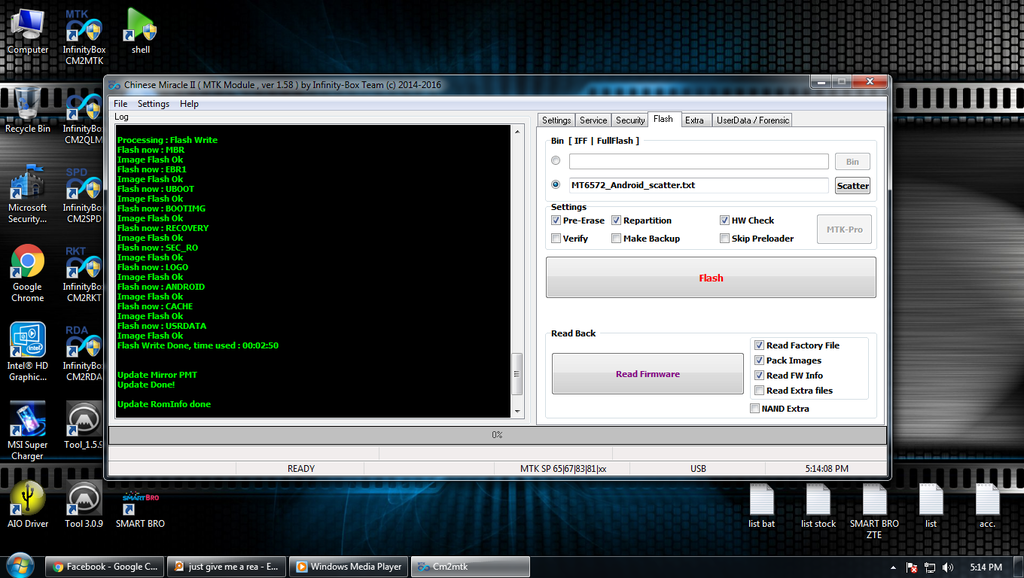1024x578 pixels.
Task: Click the log scroll up arrow
Action: [x=517, y=131]
